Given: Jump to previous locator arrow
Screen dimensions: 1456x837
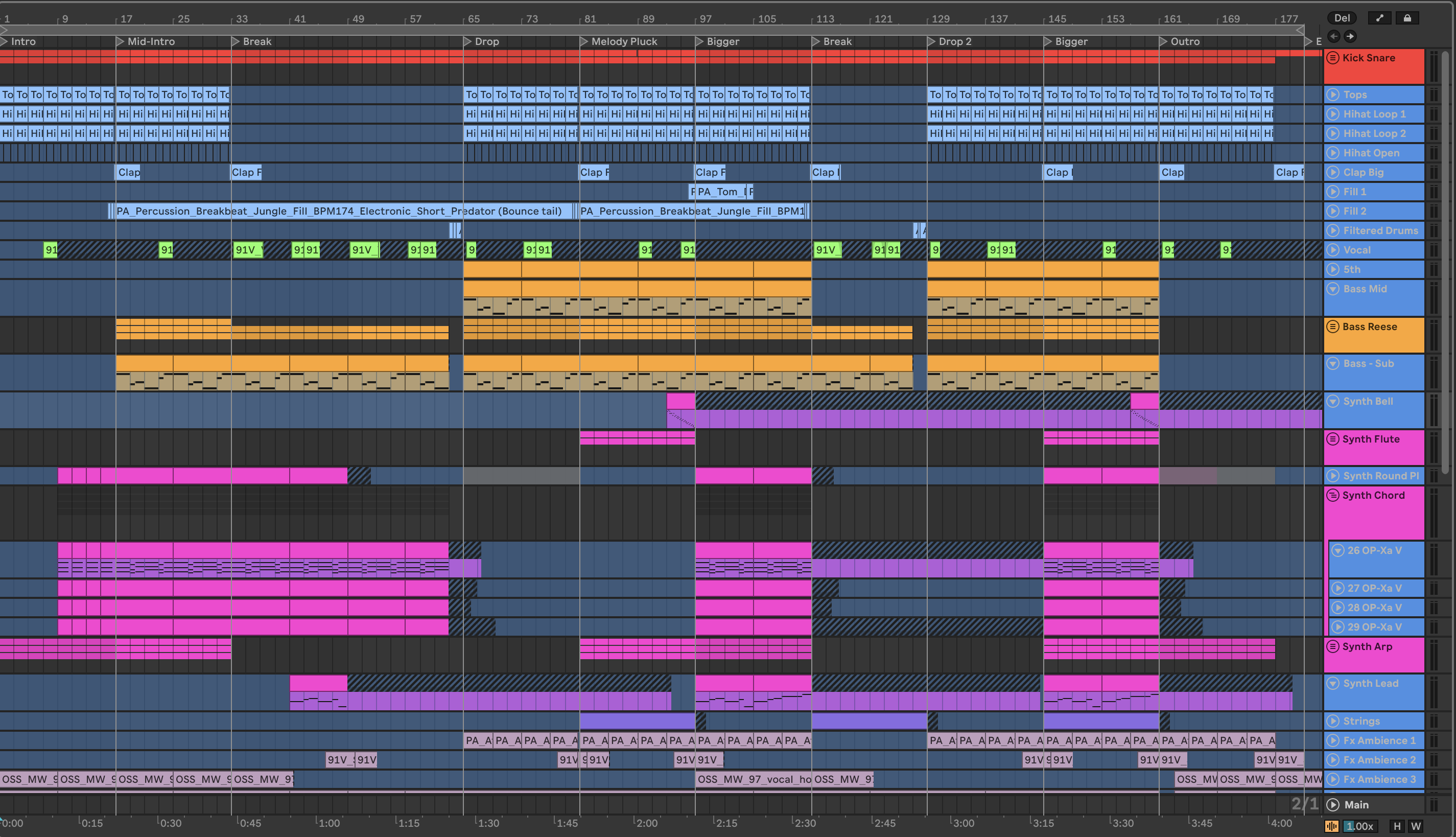Looking at the screenshot, I should point(1334,36).
